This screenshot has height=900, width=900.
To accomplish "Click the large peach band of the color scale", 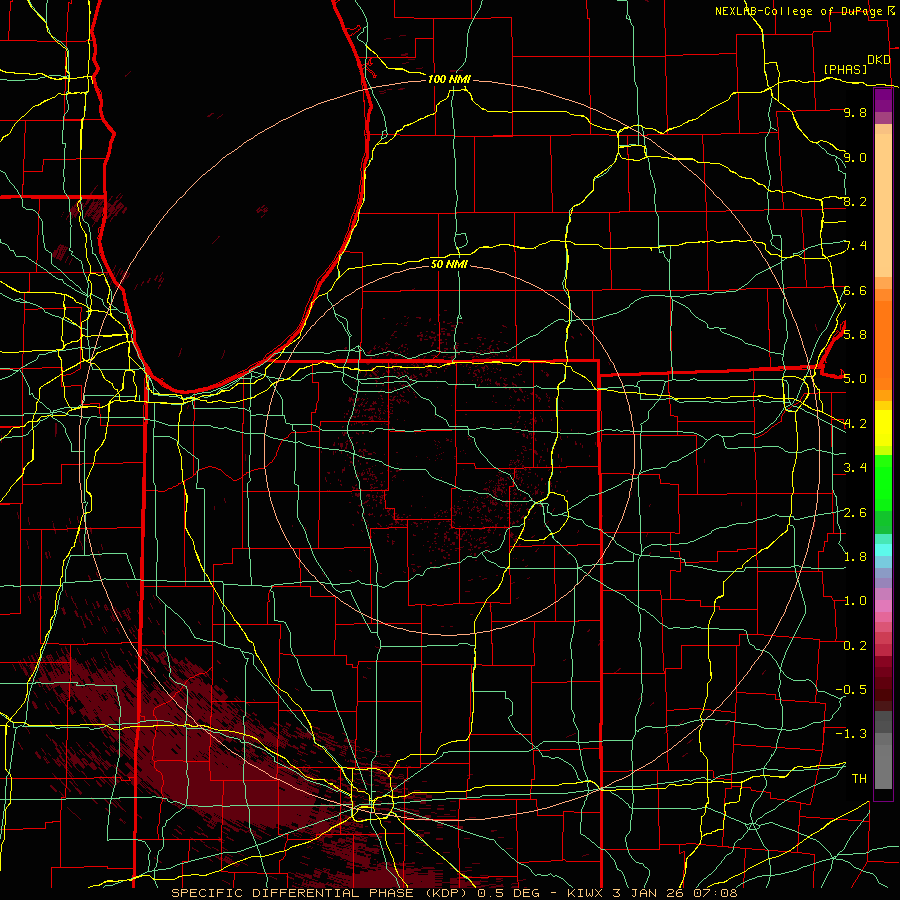I will [x=883, y=205].
